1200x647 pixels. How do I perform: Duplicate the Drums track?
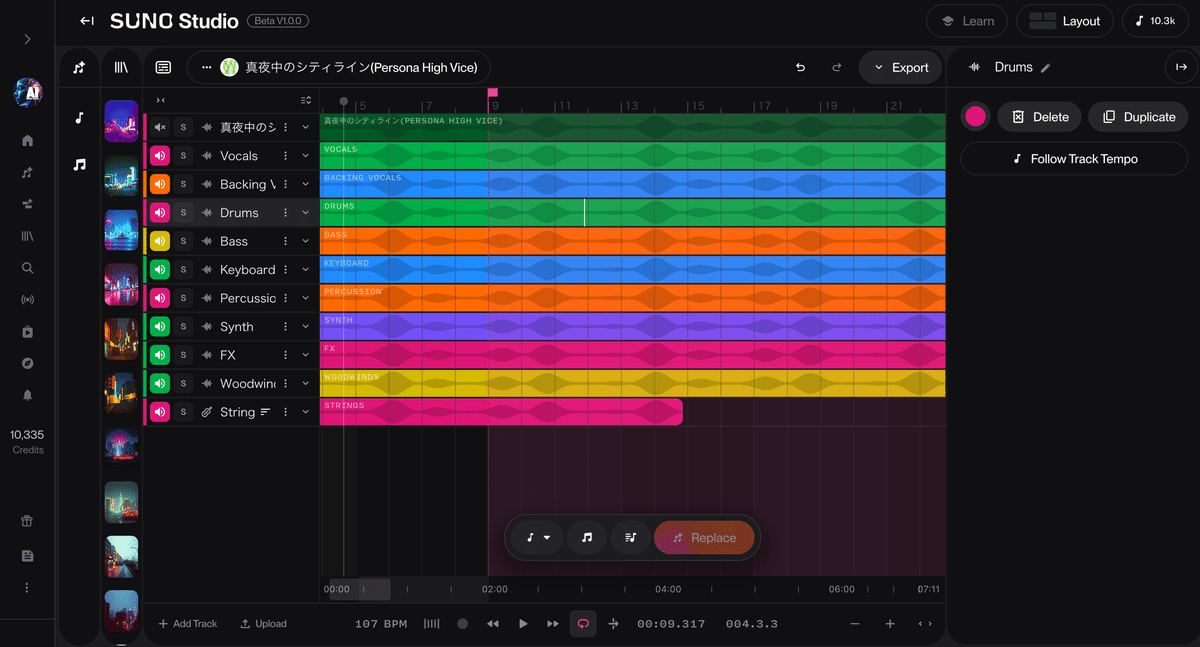[1138, 116]
